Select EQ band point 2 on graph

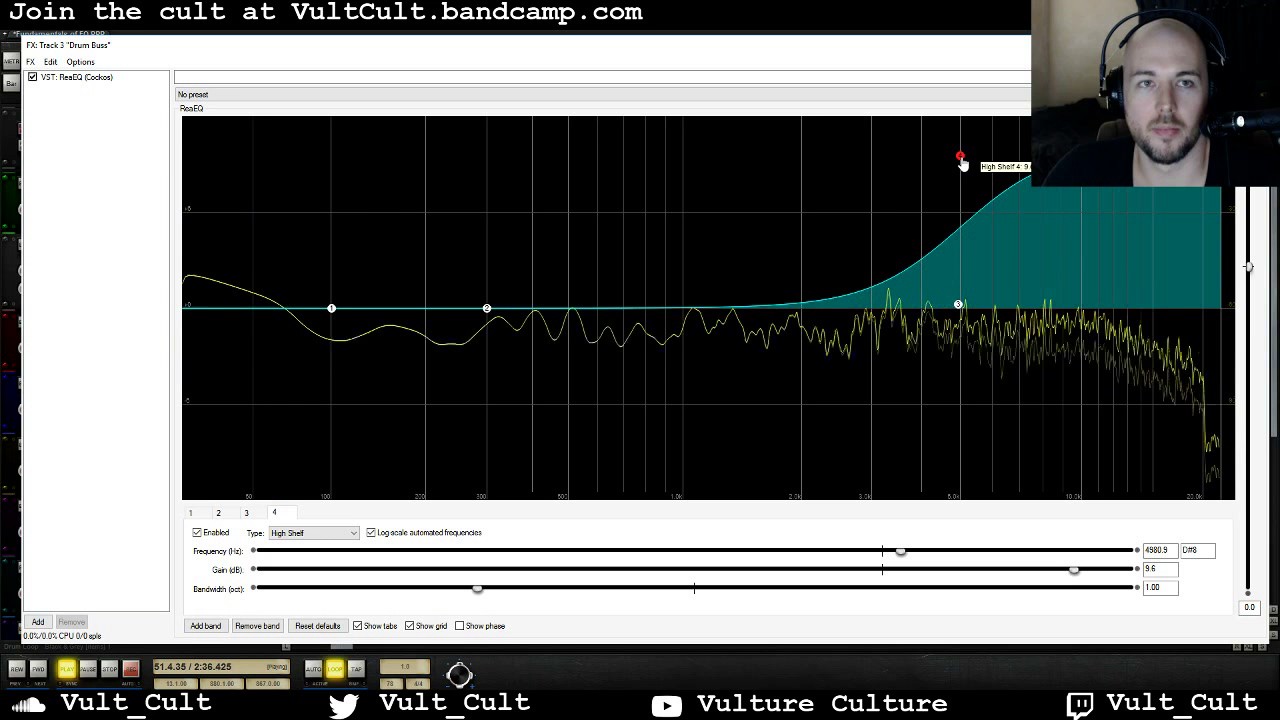click(x=486, y=308)
